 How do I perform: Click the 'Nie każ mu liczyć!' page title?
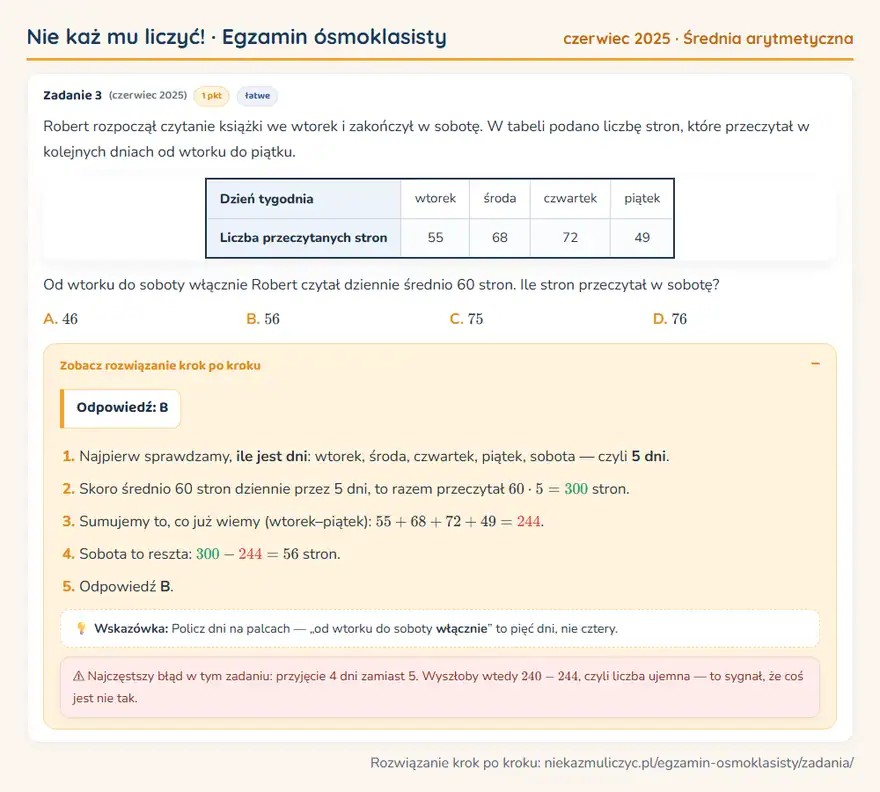pyautogui.click(x=116, y=37)
